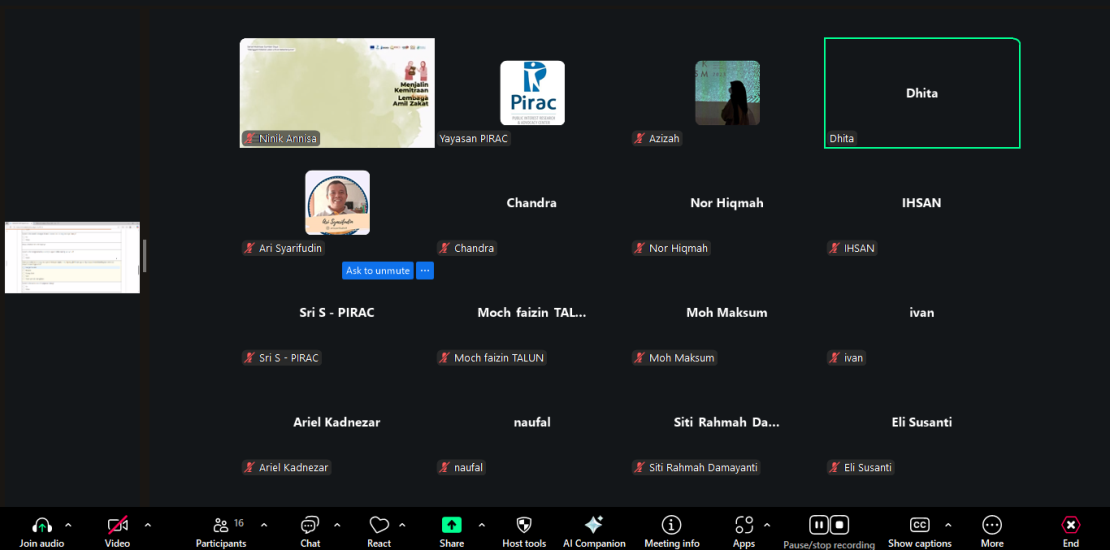Expand video options arrow beside Video
This screenshot has height=550, width=1110.
(x=148, y=524)
